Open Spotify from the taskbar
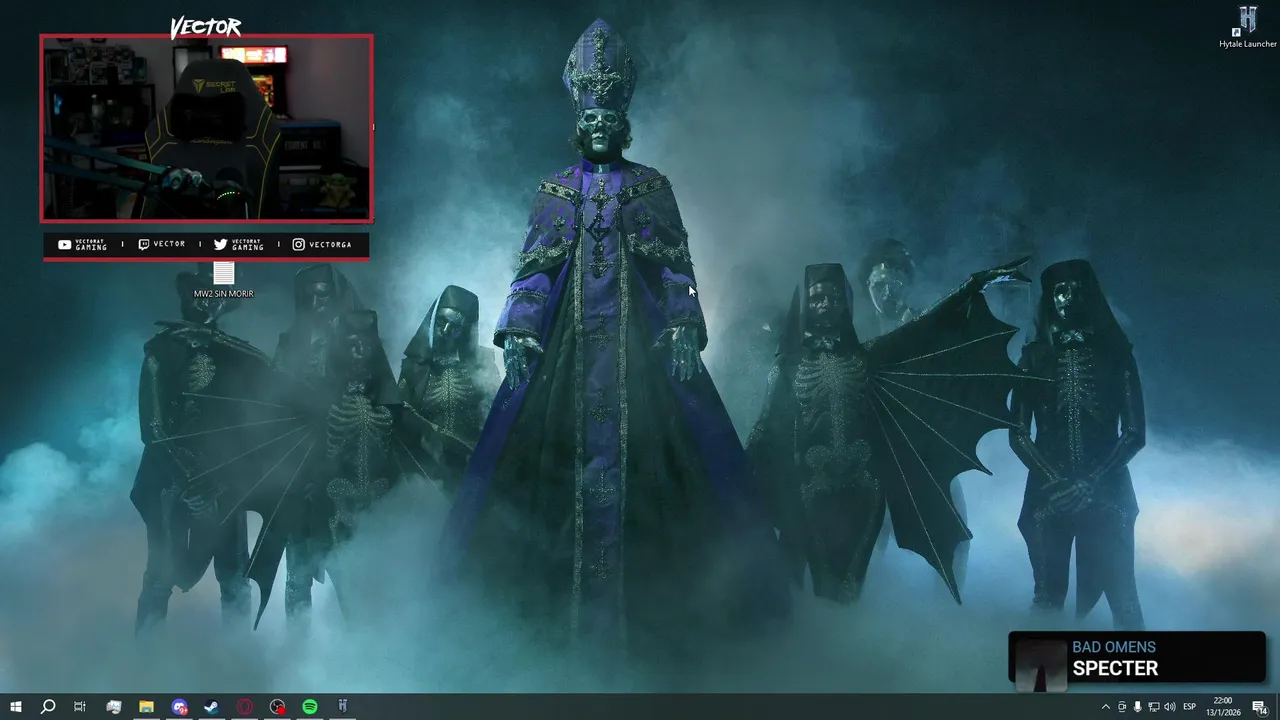This screenshot has width=1280, height=720. point(310,707)
